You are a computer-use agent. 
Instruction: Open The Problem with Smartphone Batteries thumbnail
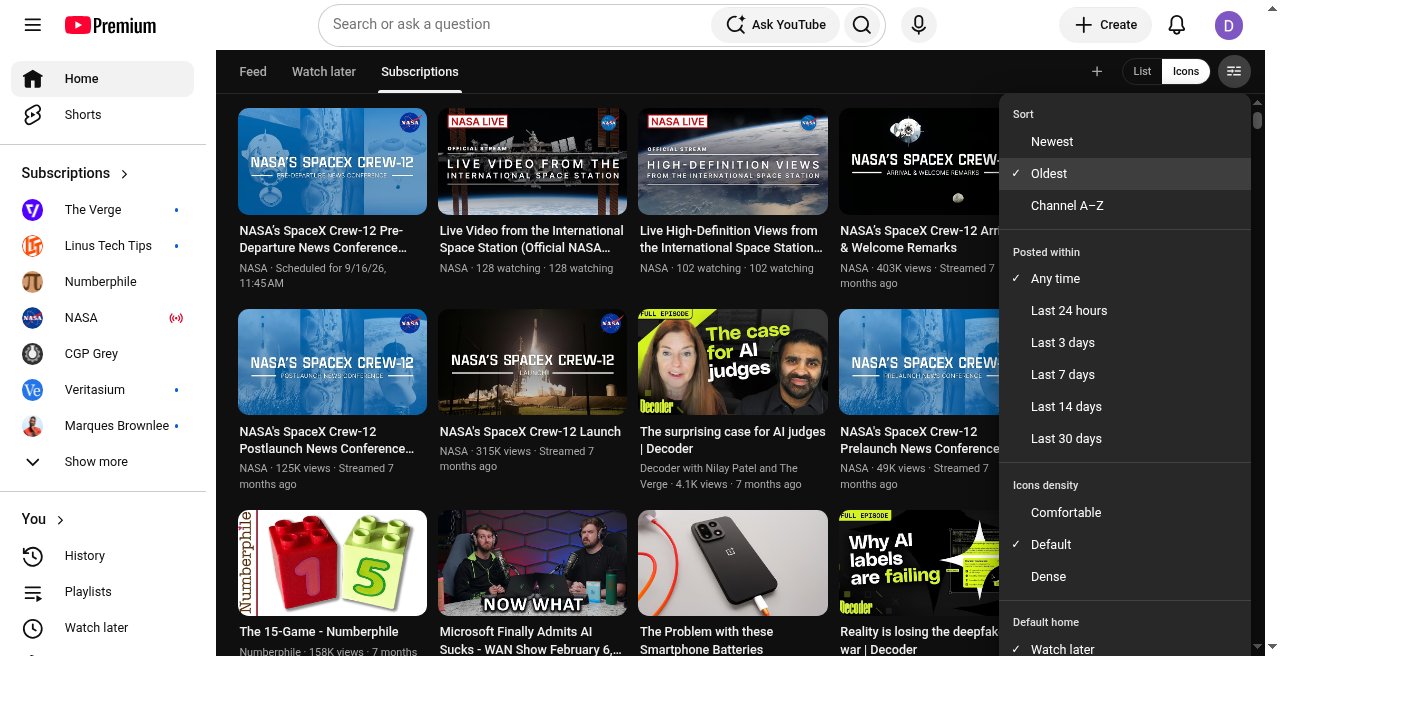tap(733, 563)
